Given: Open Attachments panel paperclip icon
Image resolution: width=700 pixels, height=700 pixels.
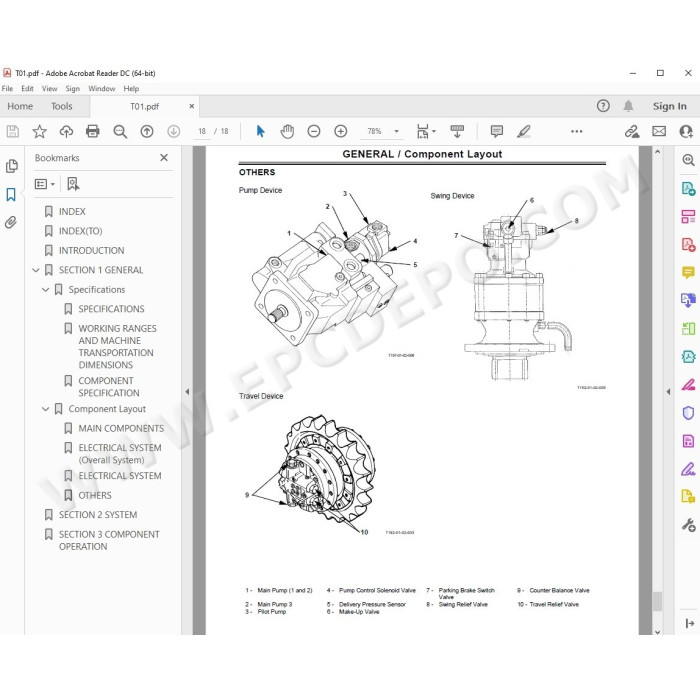Looking at the screenshot, I should tap(11, 222).
